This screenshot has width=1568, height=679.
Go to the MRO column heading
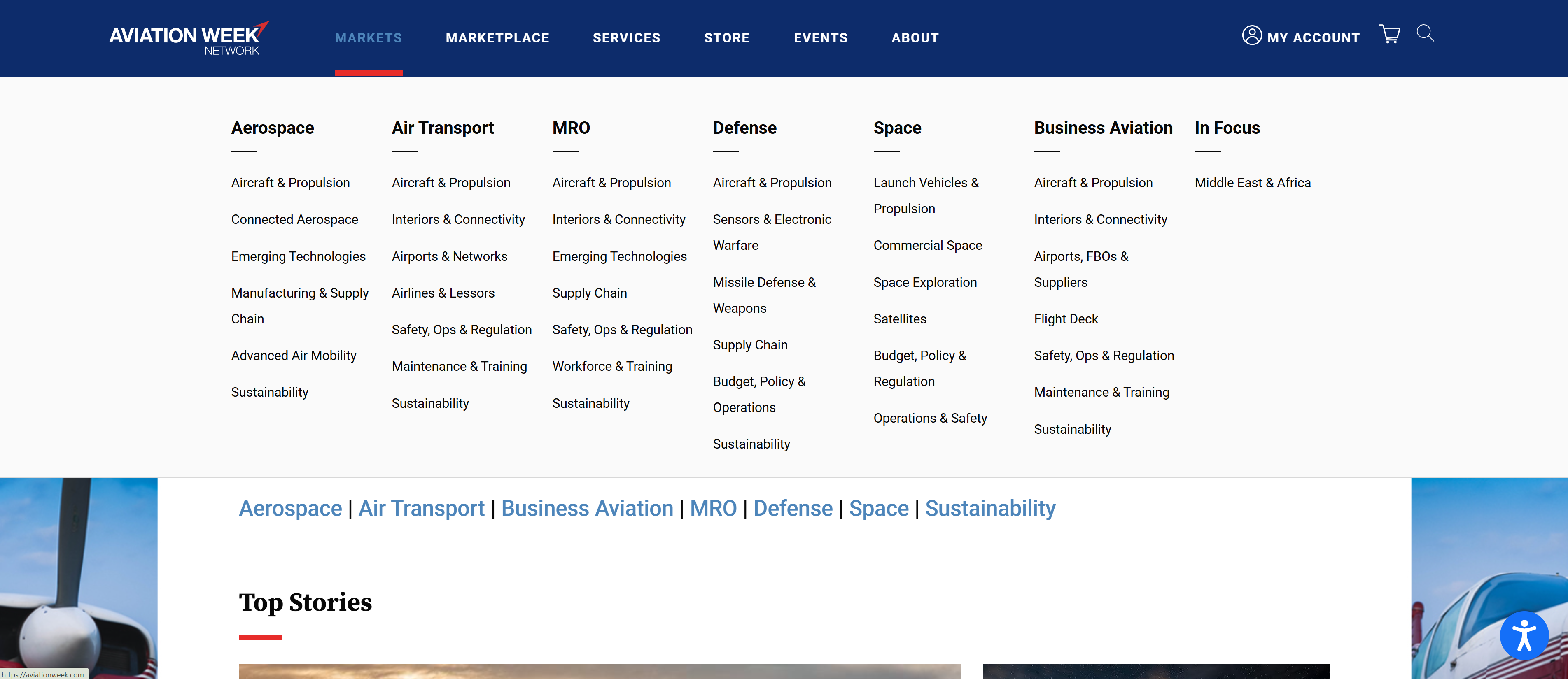(571, 128)
